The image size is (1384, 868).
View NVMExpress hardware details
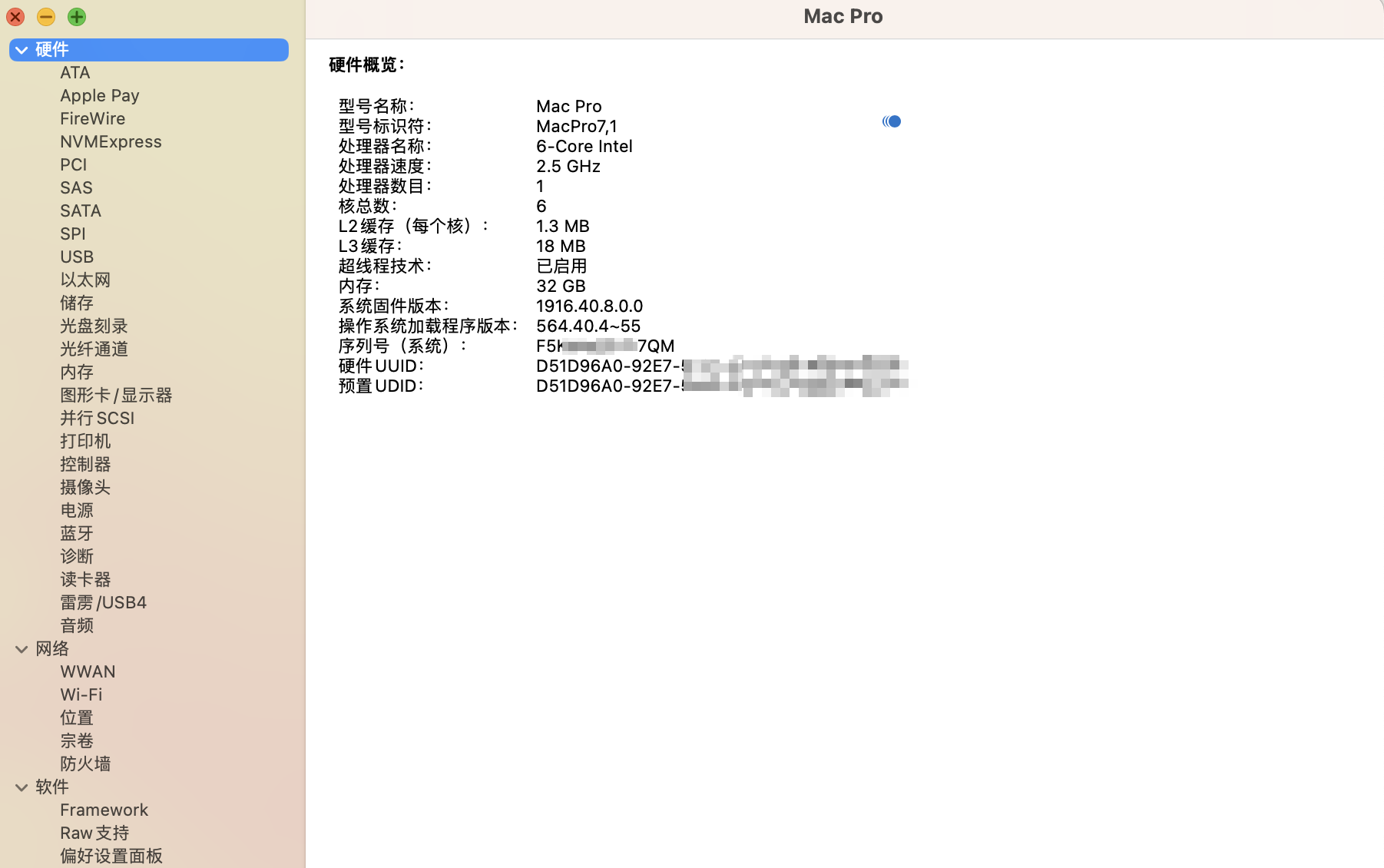pyautogui.click(x=111, y=141)
